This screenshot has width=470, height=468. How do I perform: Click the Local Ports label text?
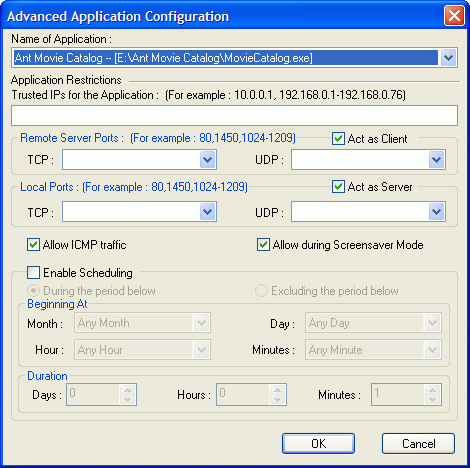(x=49, y=187)
